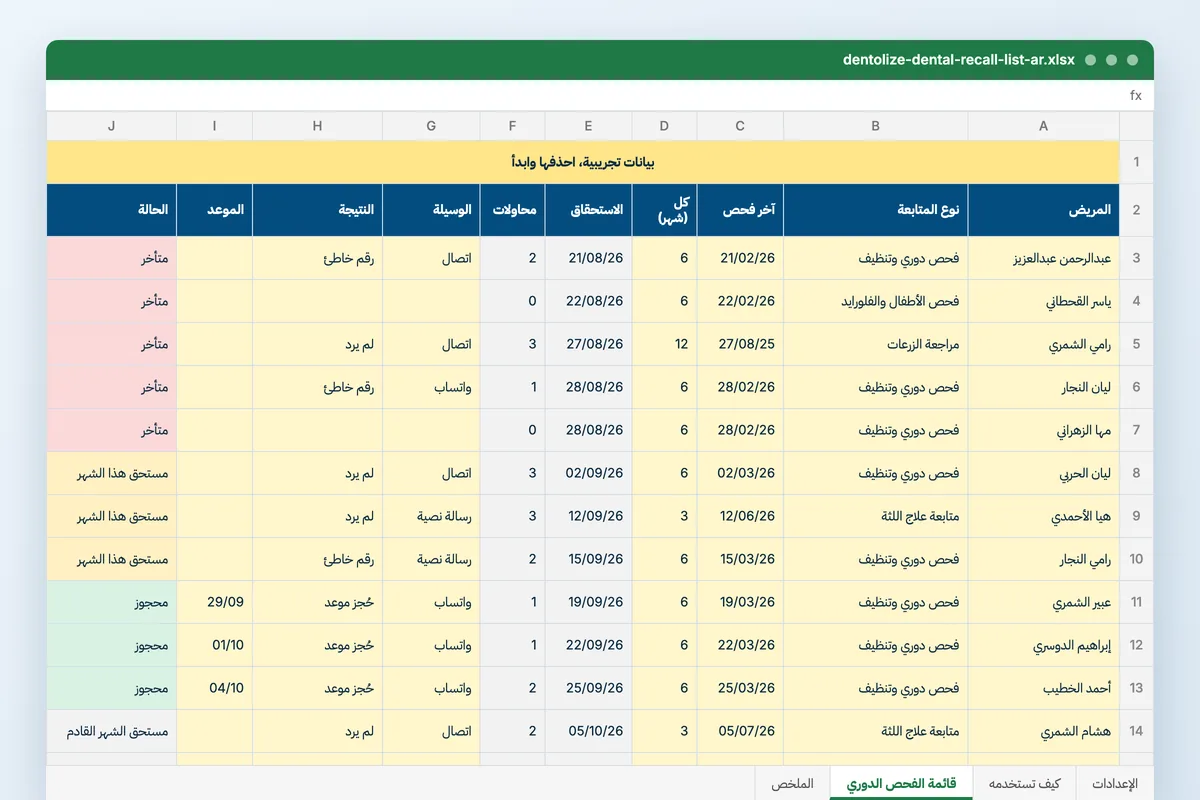Click due date 05/10/26
This screenshot has height=800, width=1200.
click(588, 731)
